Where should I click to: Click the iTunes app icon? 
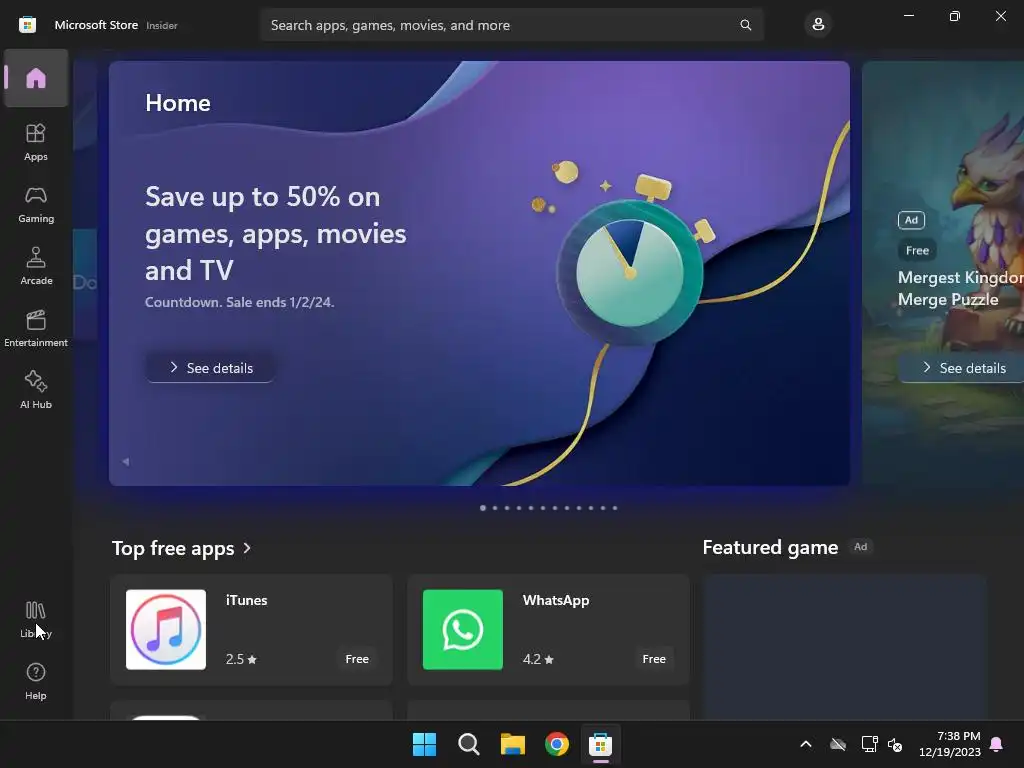tap(166, 630)
